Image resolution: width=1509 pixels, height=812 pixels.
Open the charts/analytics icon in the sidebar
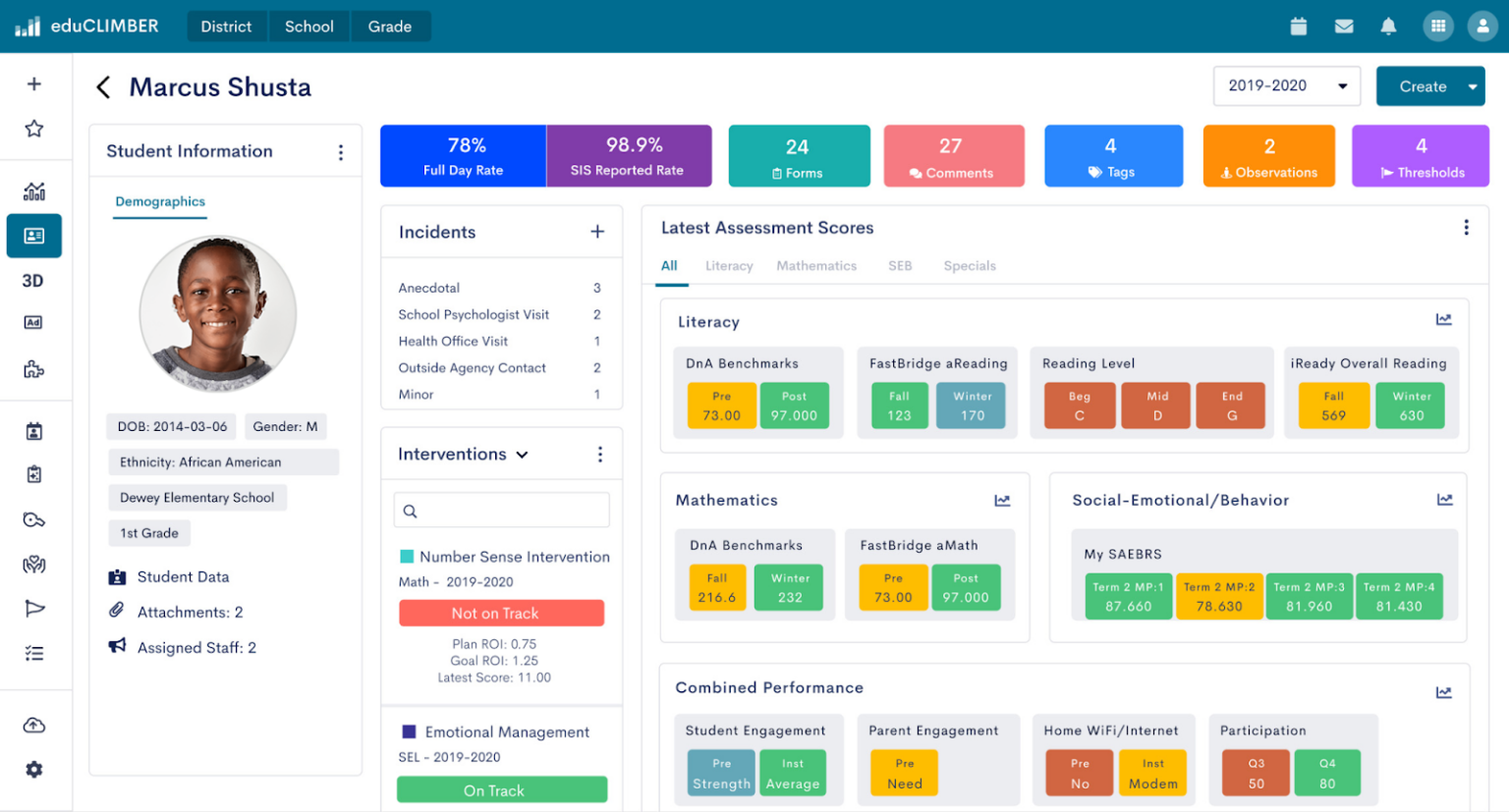[x=34, y=190]
